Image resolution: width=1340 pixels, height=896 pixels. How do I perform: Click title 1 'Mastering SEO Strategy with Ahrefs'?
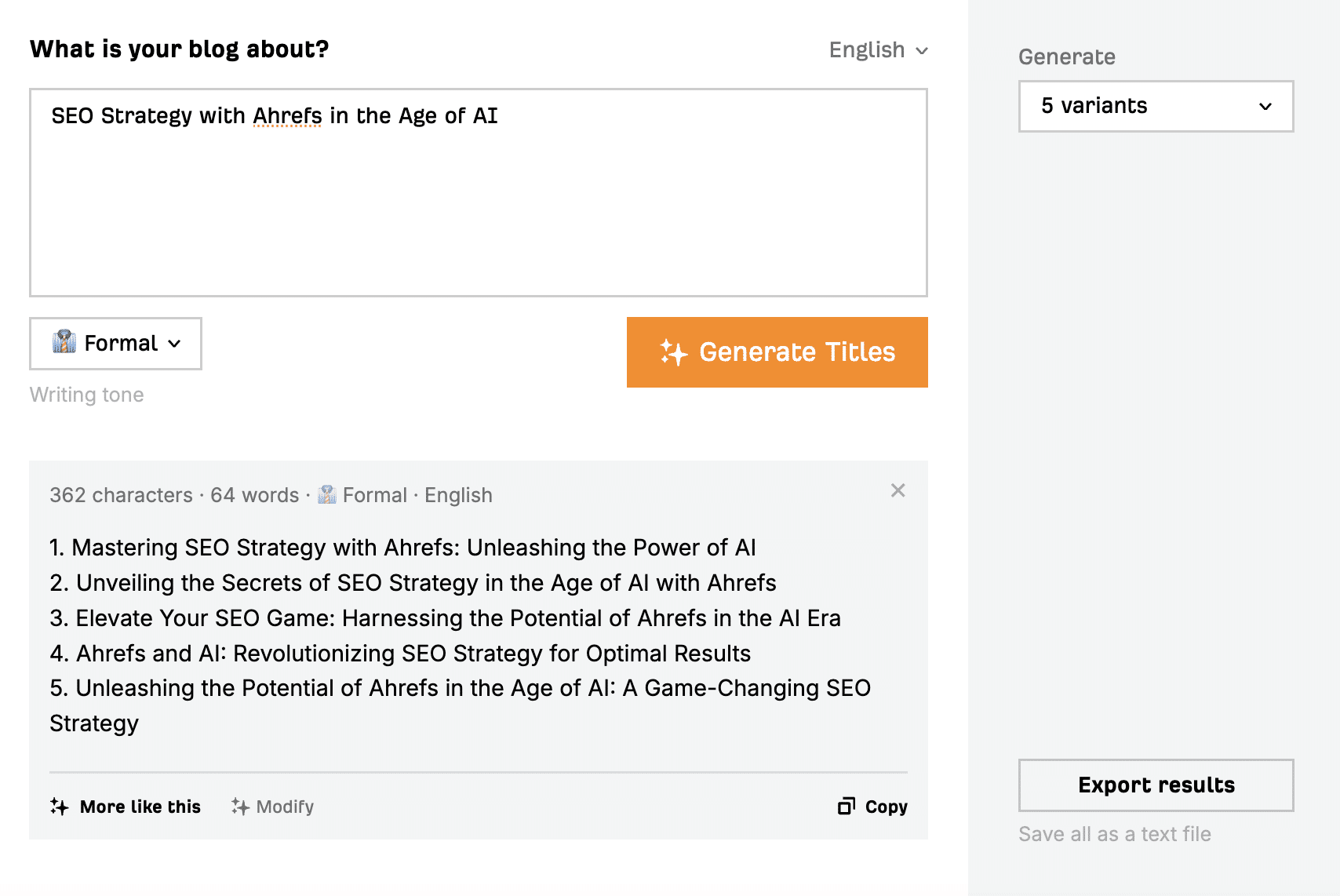coord(403,548)
